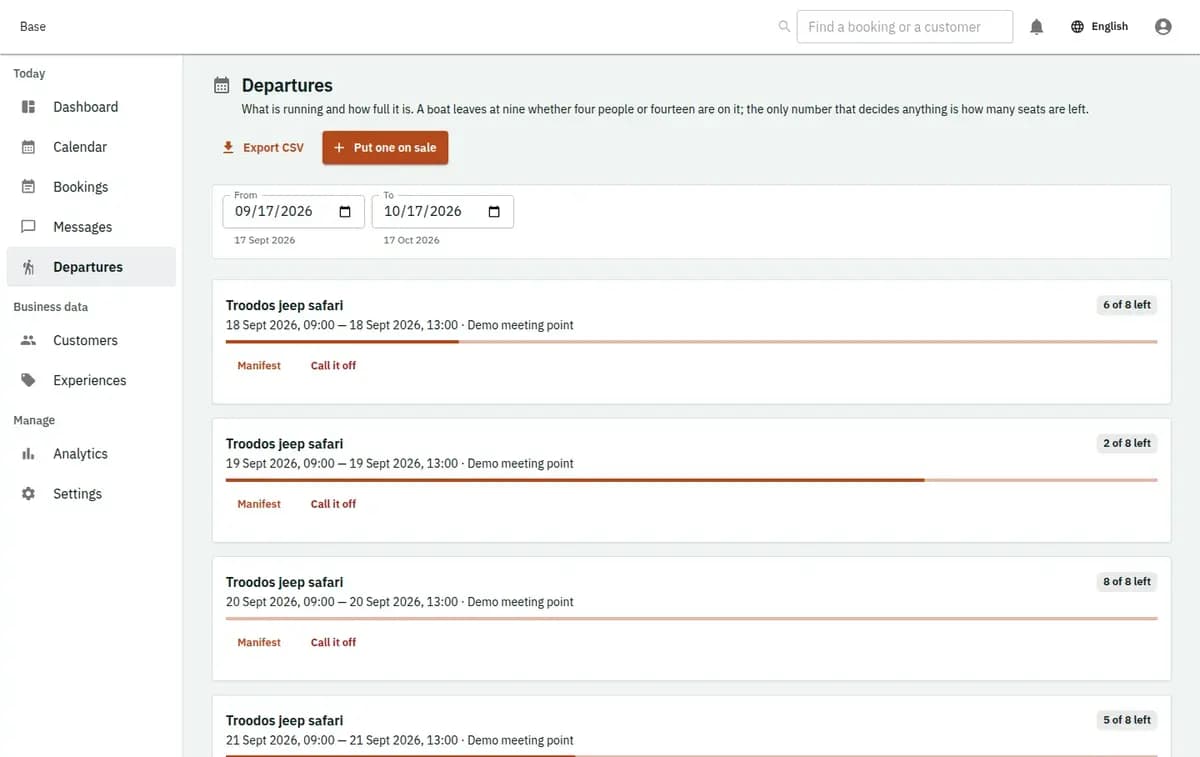The width and height of the screenshot is (1200, 757).
Task: Click the Analytics bar chart icon
Action: [x=28, y=454]
